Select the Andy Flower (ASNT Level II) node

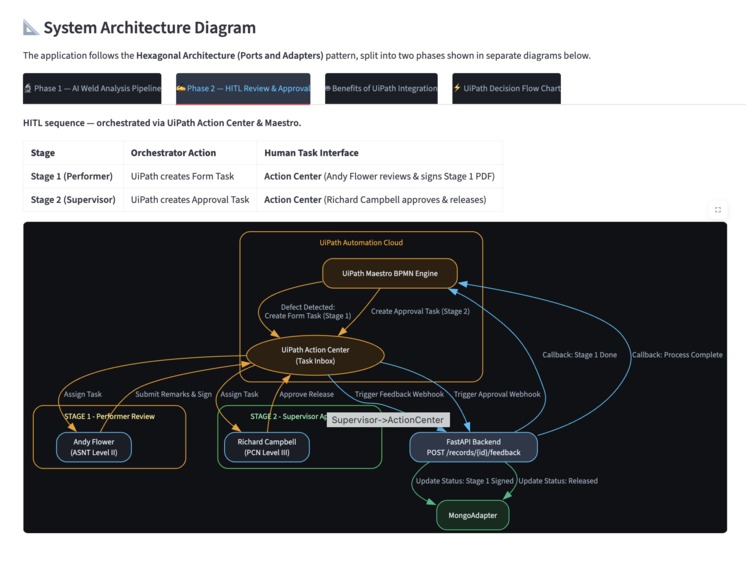[94, 447]
